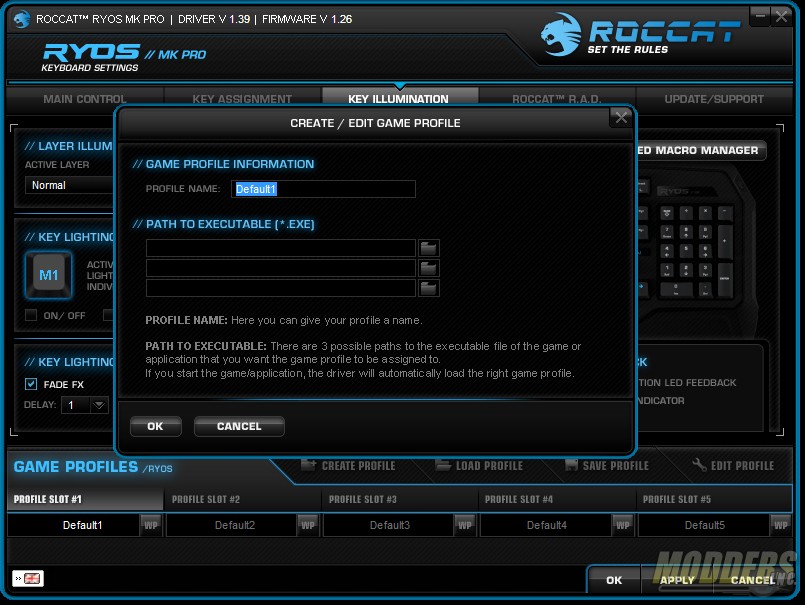Click Edit Profile wrench button

733,465
